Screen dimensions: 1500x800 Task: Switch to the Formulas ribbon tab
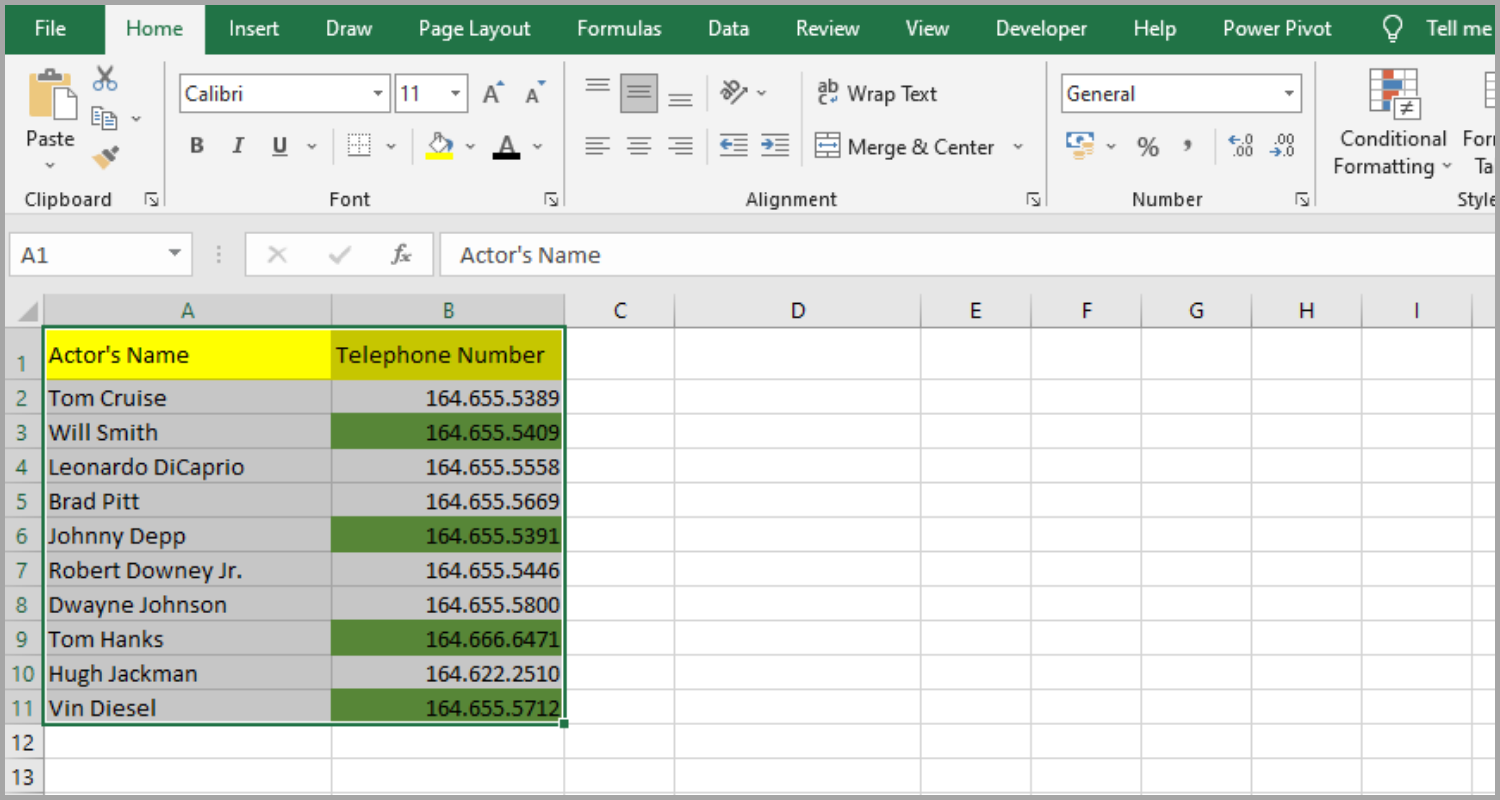coord(618,29)
